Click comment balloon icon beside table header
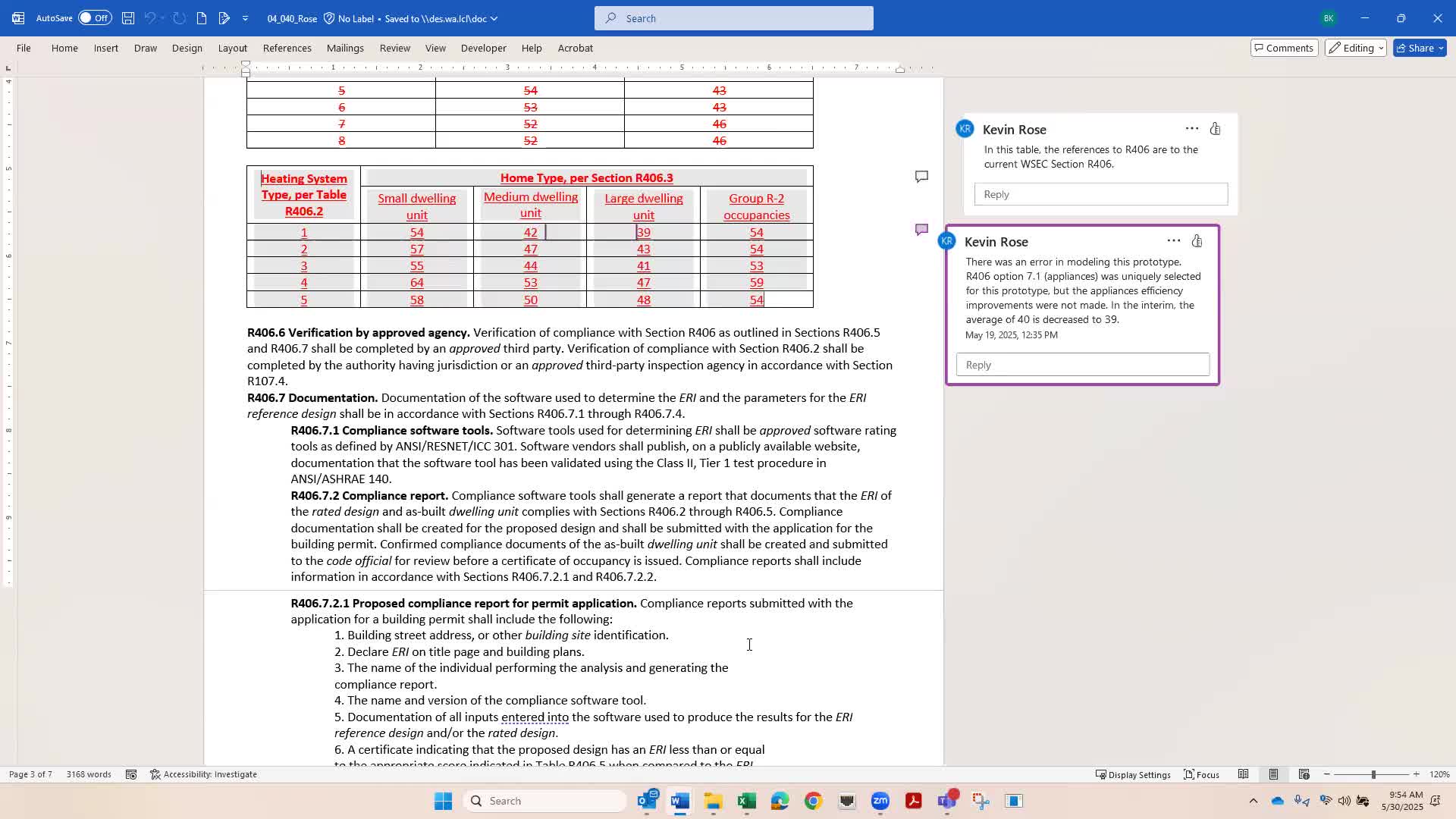1456x819 pixels. click(921, 177)
